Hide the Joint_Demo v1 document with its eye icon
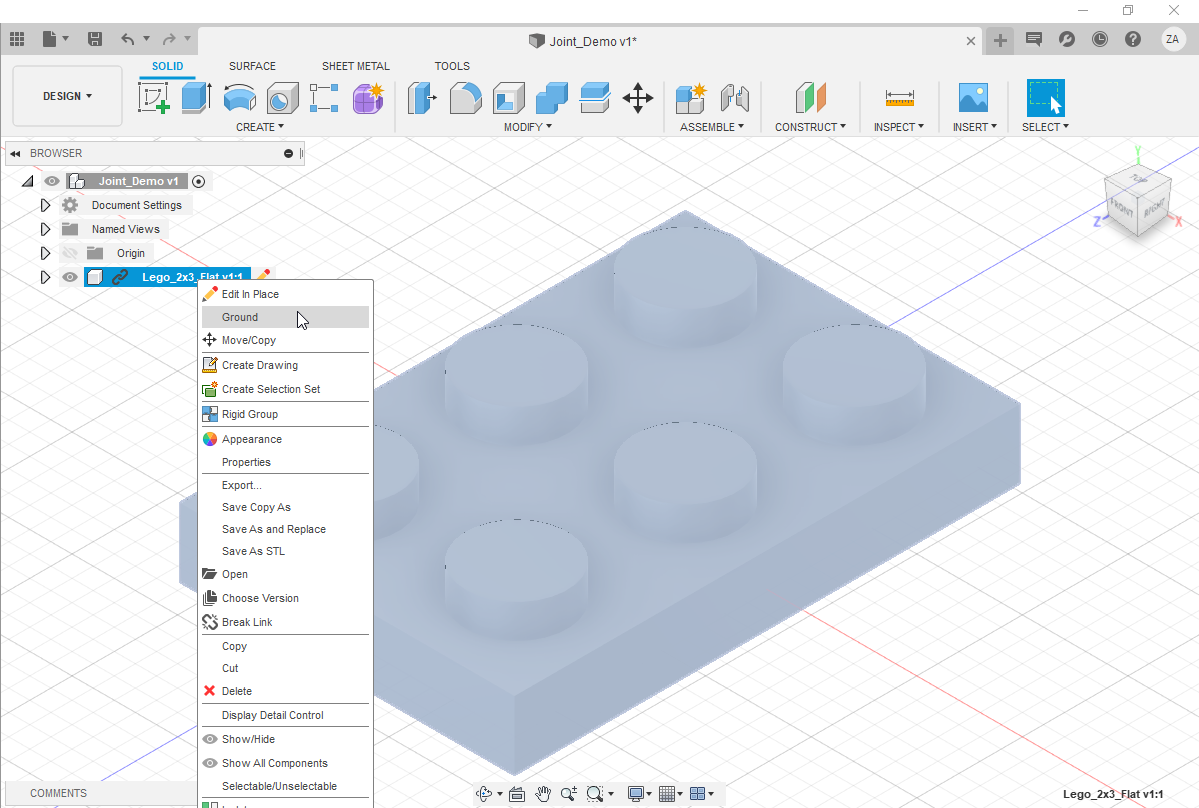This screenshot has height=808, width=1199. [51, 181]
